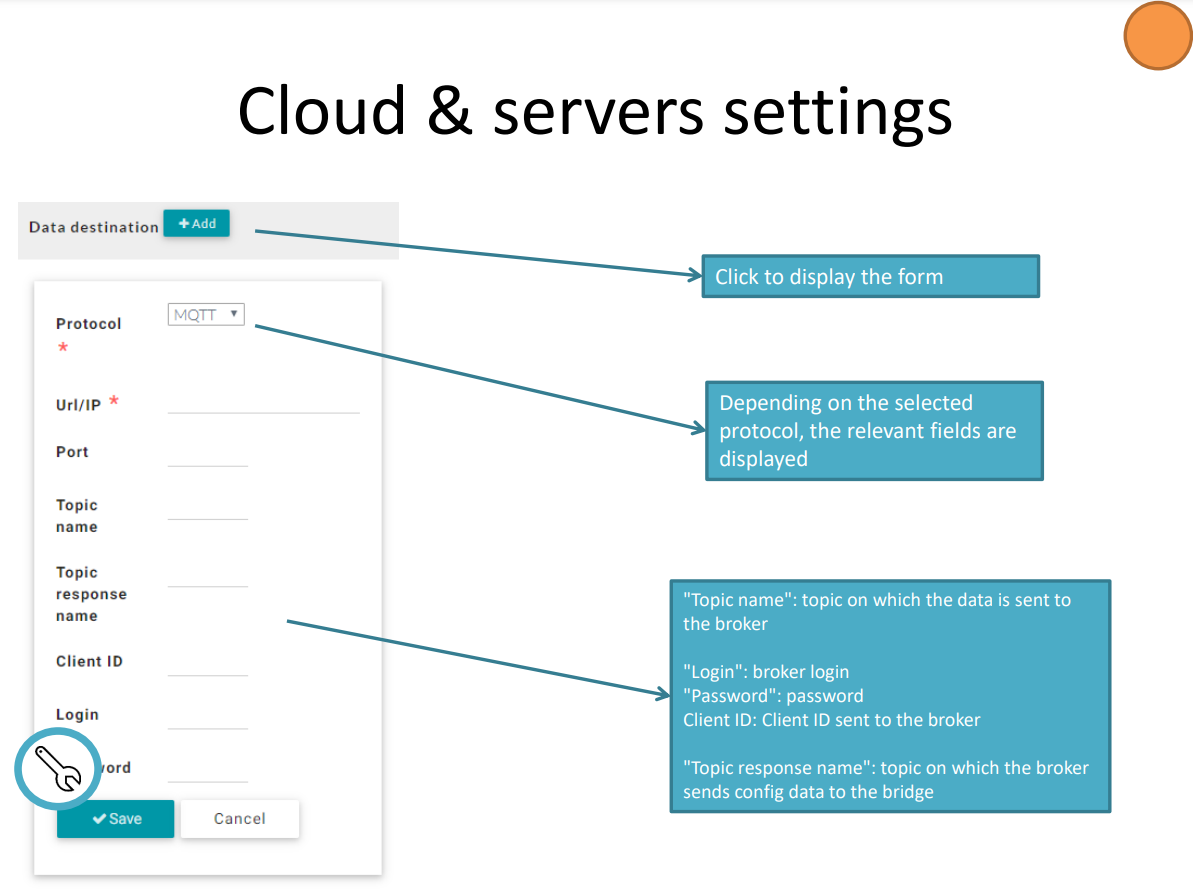Click the 'Click to display the form' callout
1193x892 pixels.
point(870,277)
